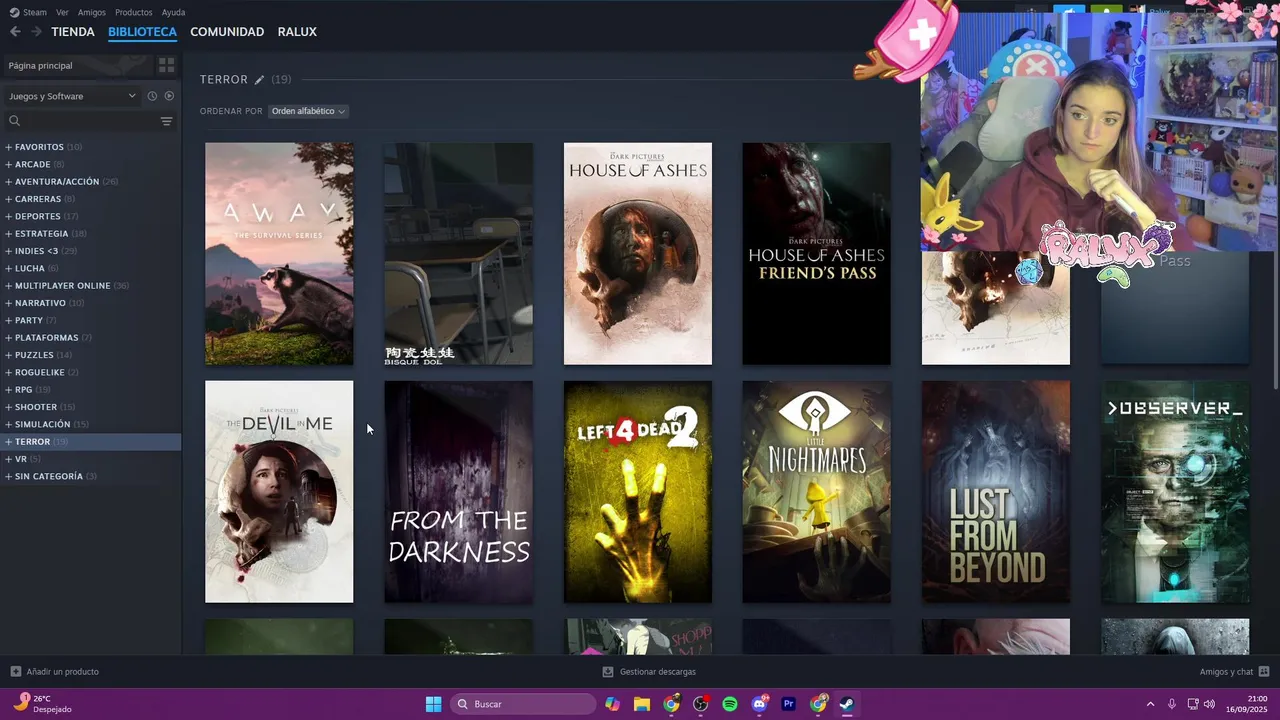Switch to the COMUNIDAD tab

[227, 32]
